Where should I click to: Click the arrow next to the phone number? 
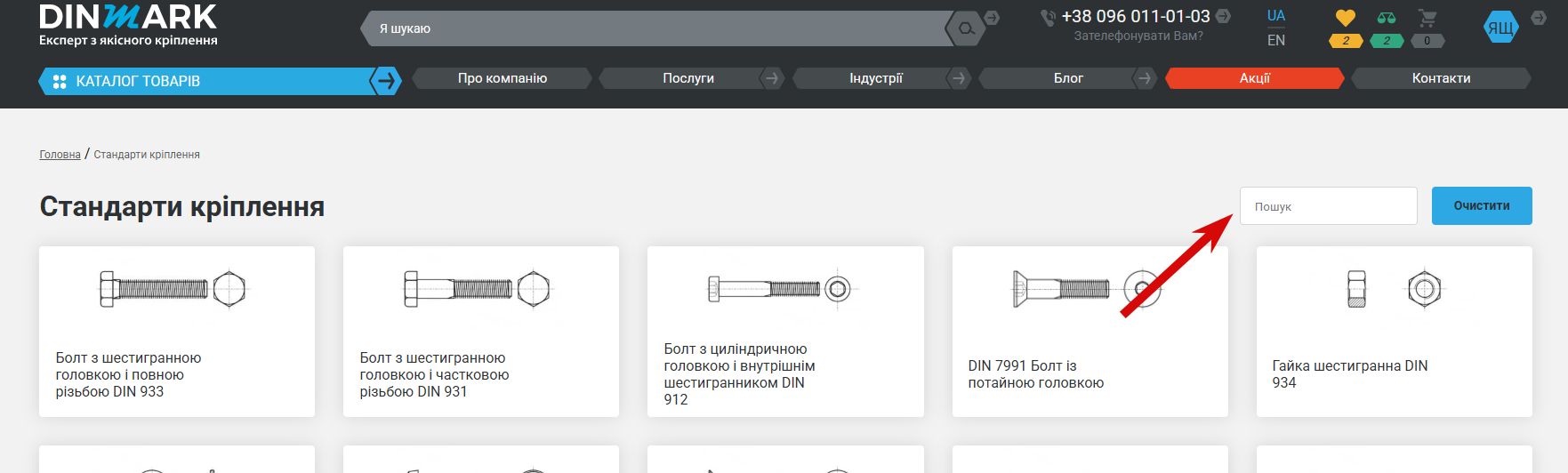[1223, 16]
